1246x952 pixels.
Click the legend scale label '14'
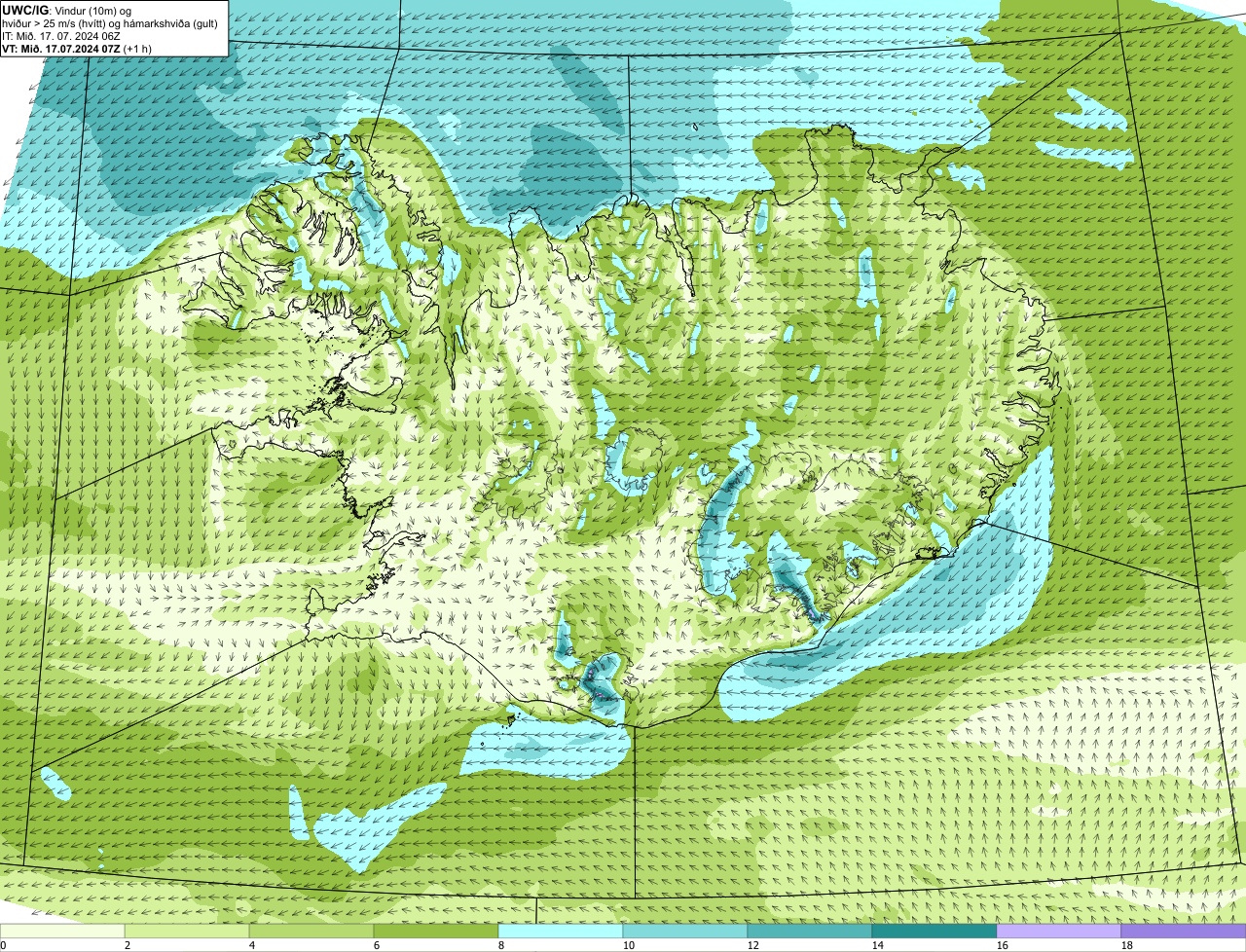click(x=877, y=945)
